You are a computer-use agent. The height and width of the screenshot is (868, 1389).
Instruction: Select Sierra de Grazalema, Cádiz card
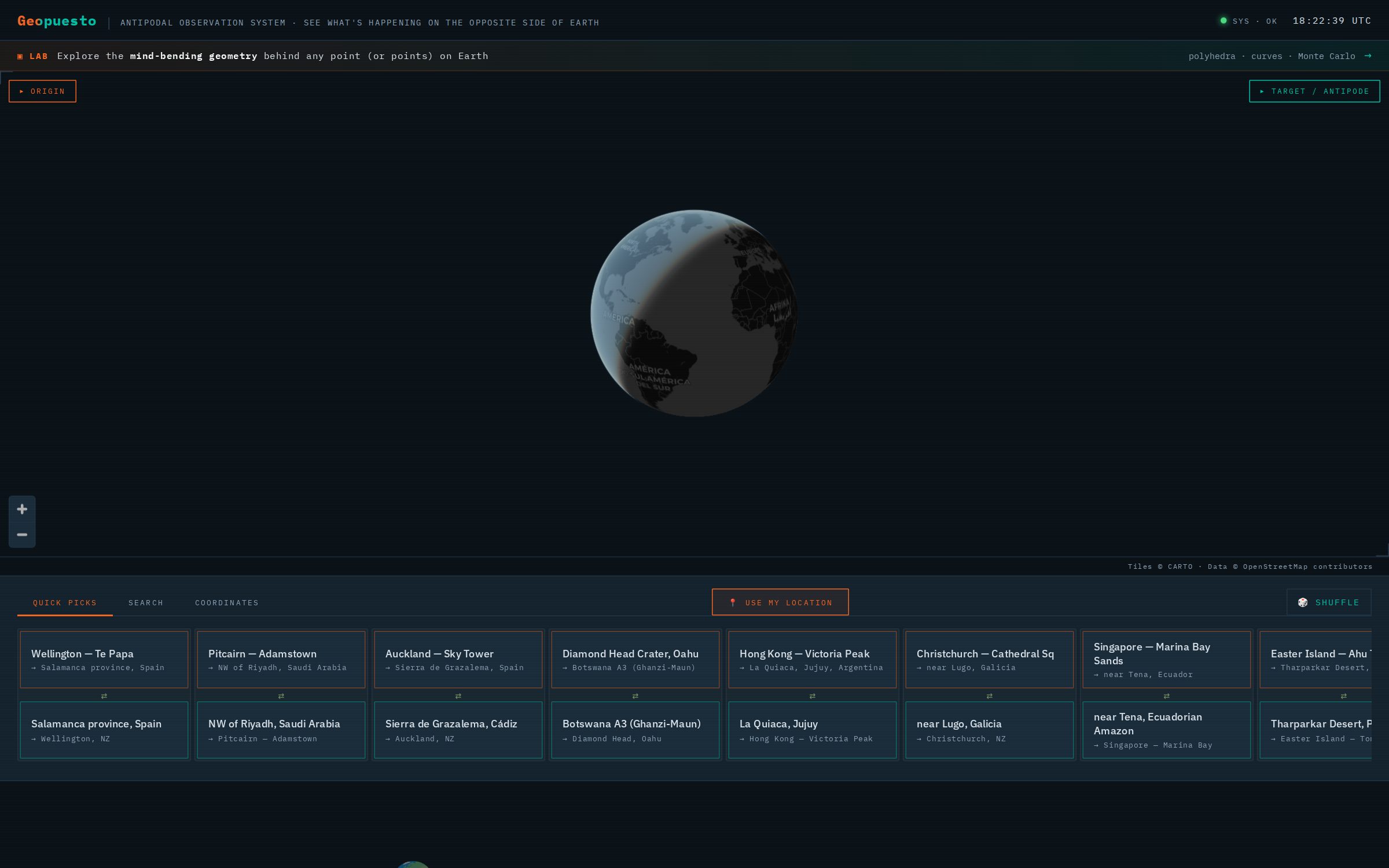[458, 730]
